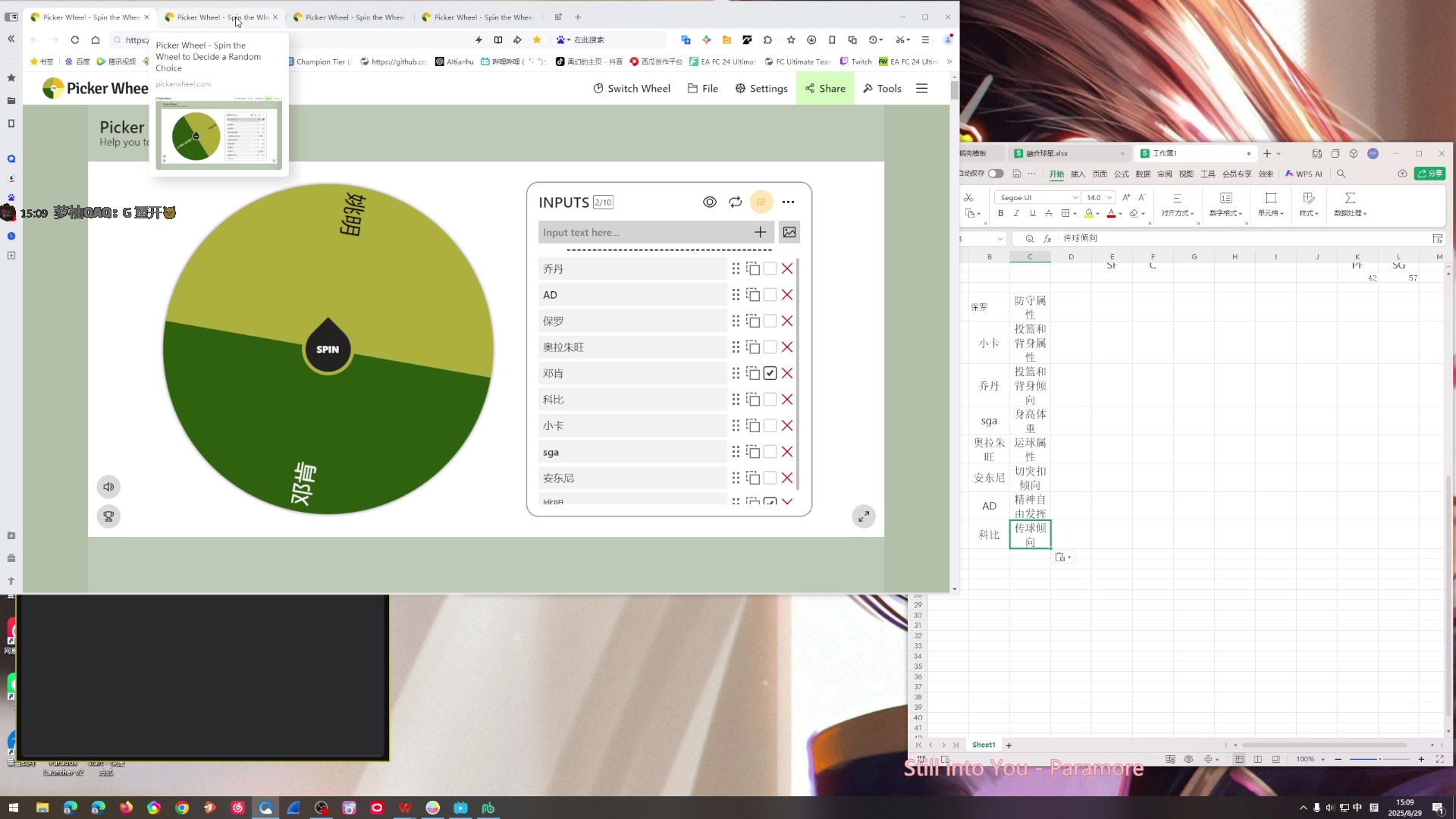
Task: Open the File menu in Picker Wheel
Action: pyautogui.click(x=703, y=89)
